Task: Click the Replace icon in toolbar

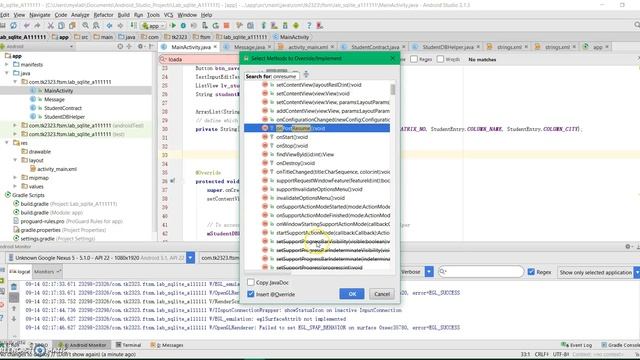Action: coord(96,26)
